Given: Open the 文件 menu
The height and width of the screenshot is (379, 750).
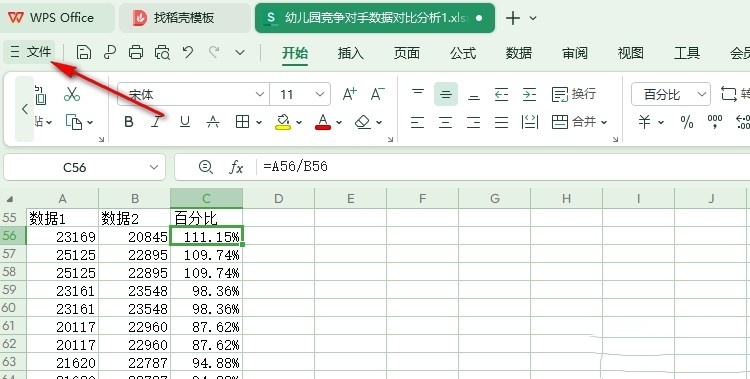Looking at the screenshot, I should coord(31,52).
